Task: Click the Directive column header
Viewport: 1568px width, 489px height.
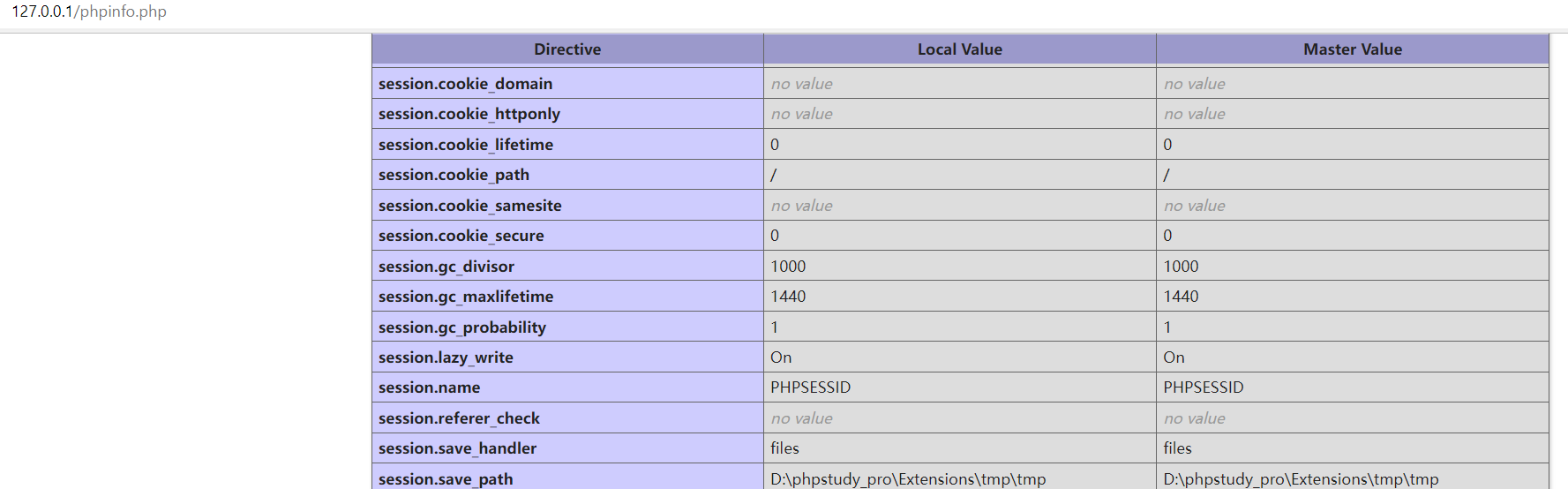Action: tap(566, 49)
